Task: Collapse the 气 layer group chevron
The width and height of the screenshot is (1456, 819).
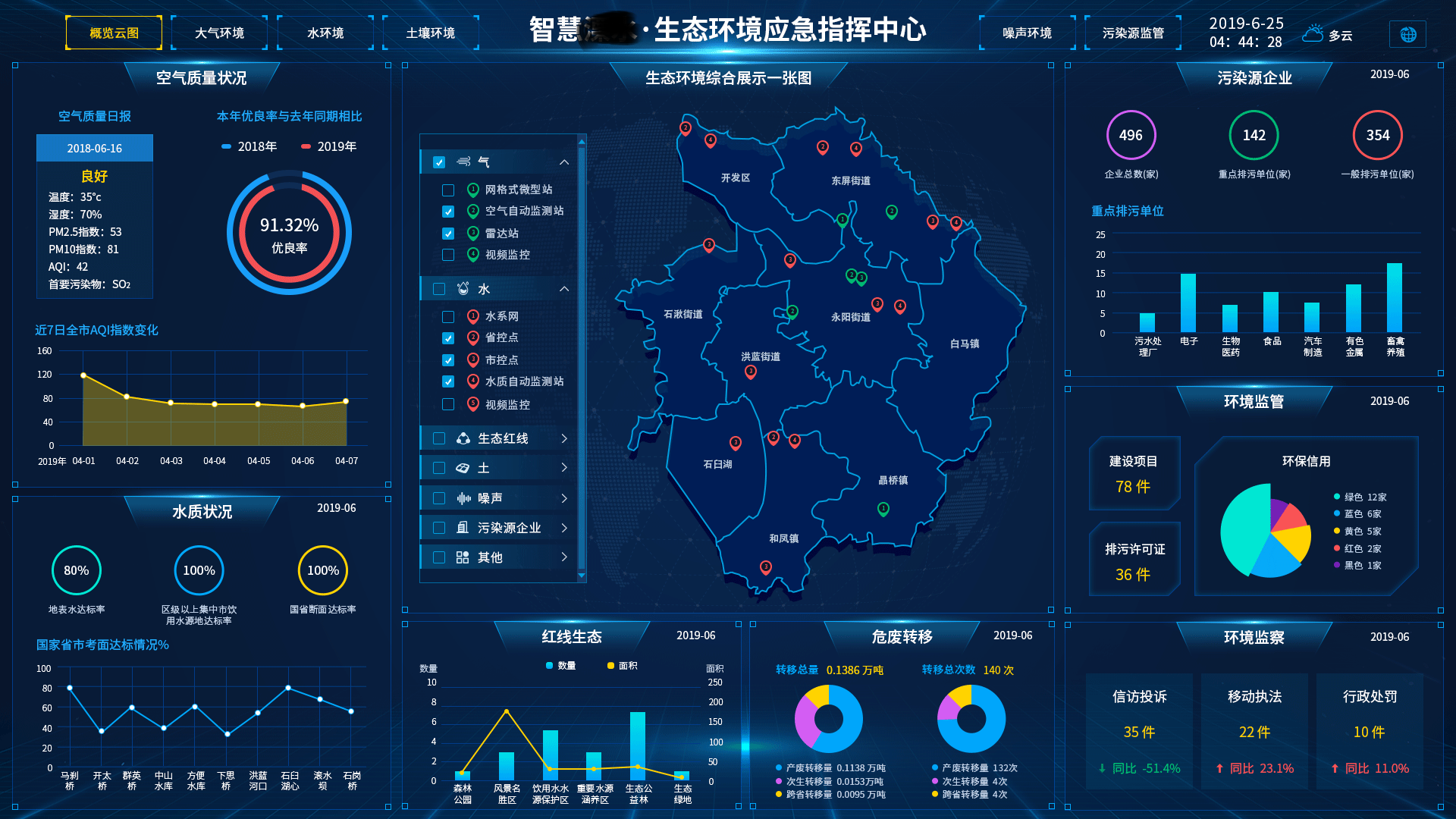Action: 564,162
